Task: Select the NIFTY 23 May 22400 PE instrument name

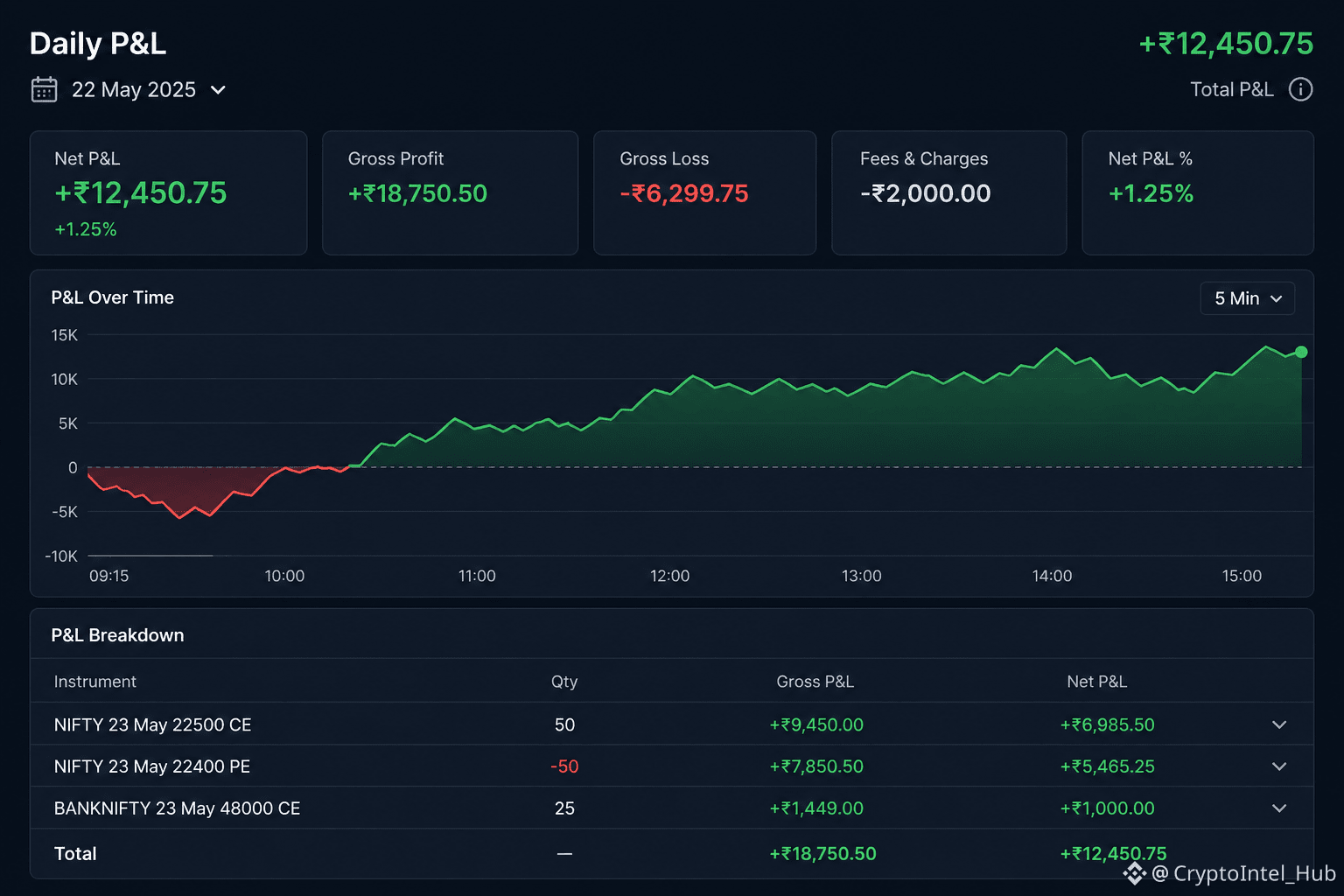Action: [152, 766]
